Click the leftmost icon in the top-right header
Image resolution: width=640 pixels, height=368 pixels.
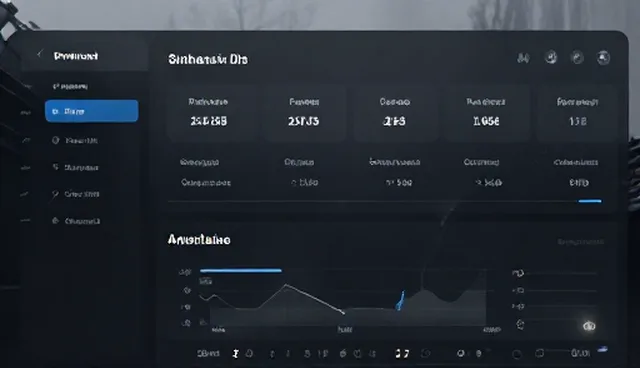(523, 58)
